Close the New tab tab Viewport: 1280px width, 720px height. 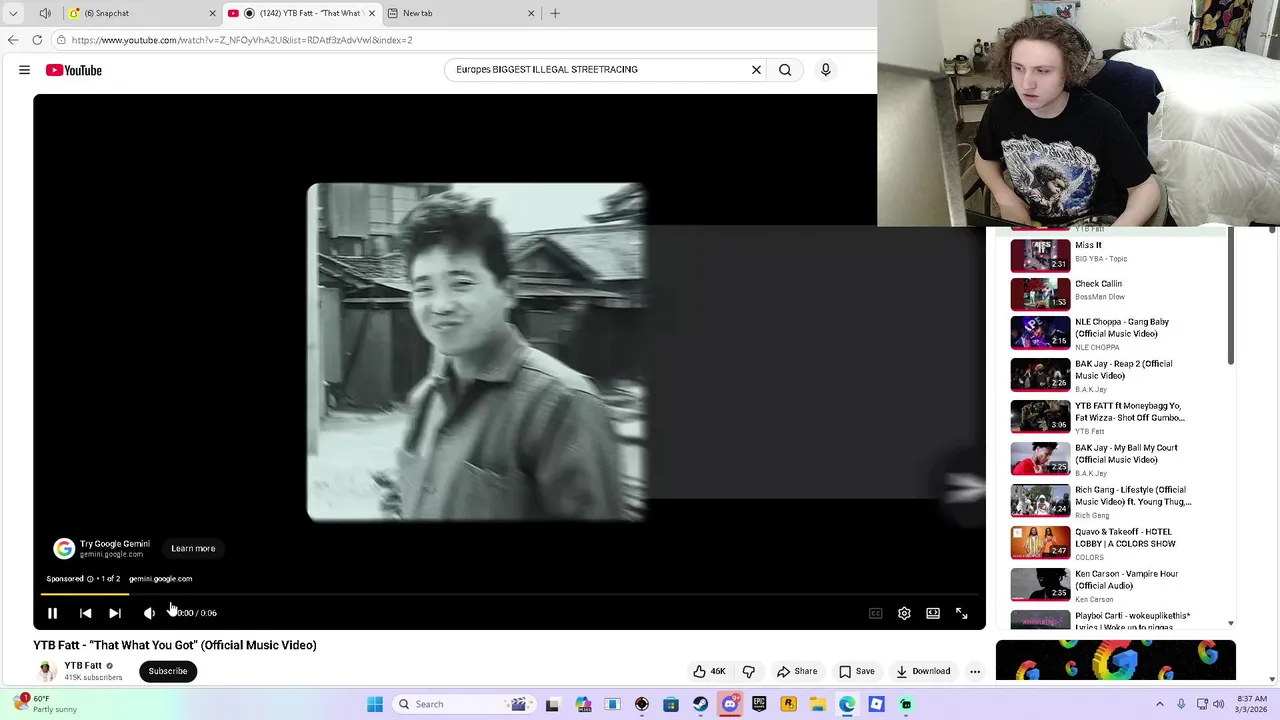point(531,13)
